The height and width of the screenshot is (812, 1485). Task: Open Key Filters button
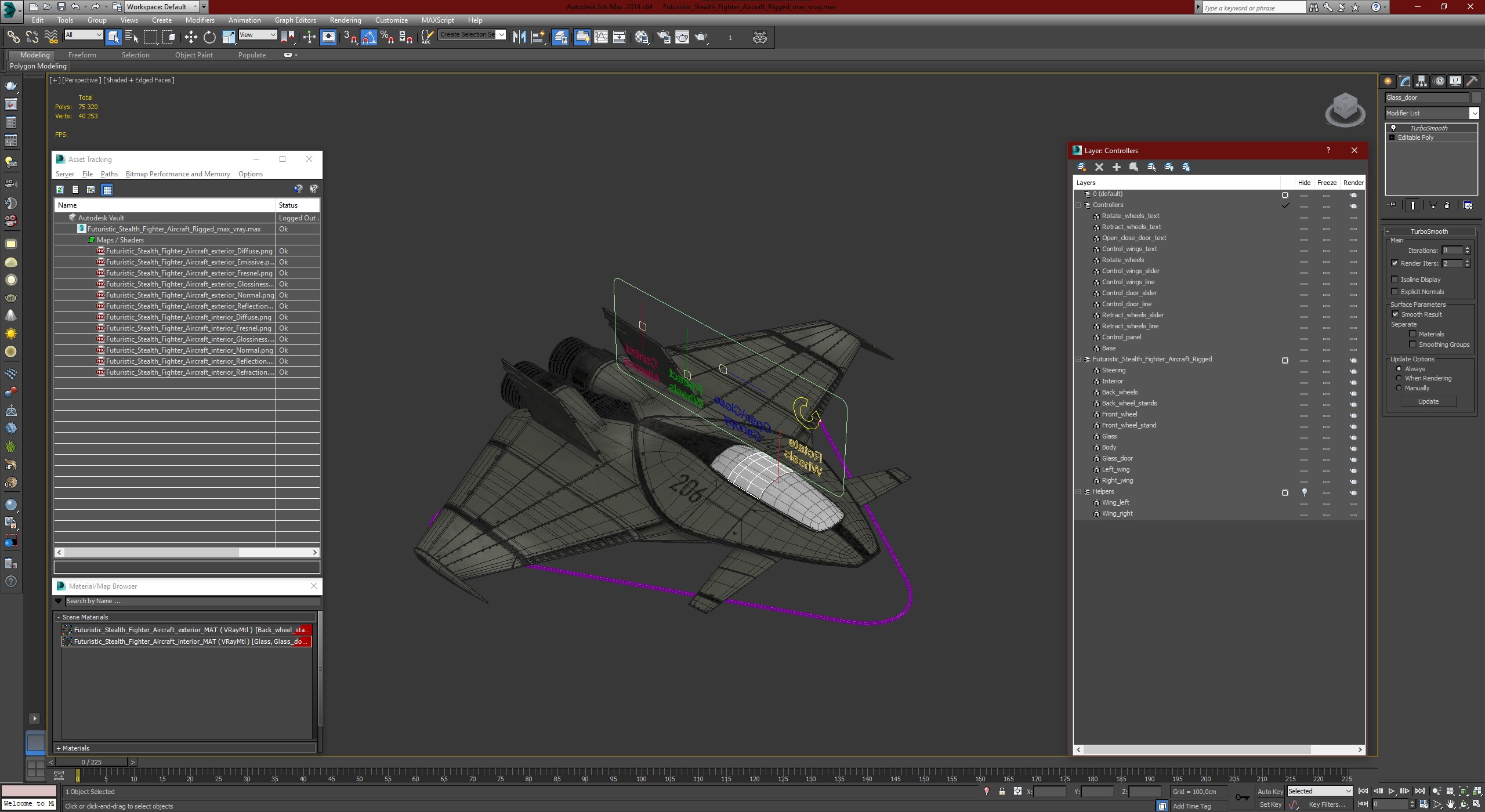coord(1326,804)
